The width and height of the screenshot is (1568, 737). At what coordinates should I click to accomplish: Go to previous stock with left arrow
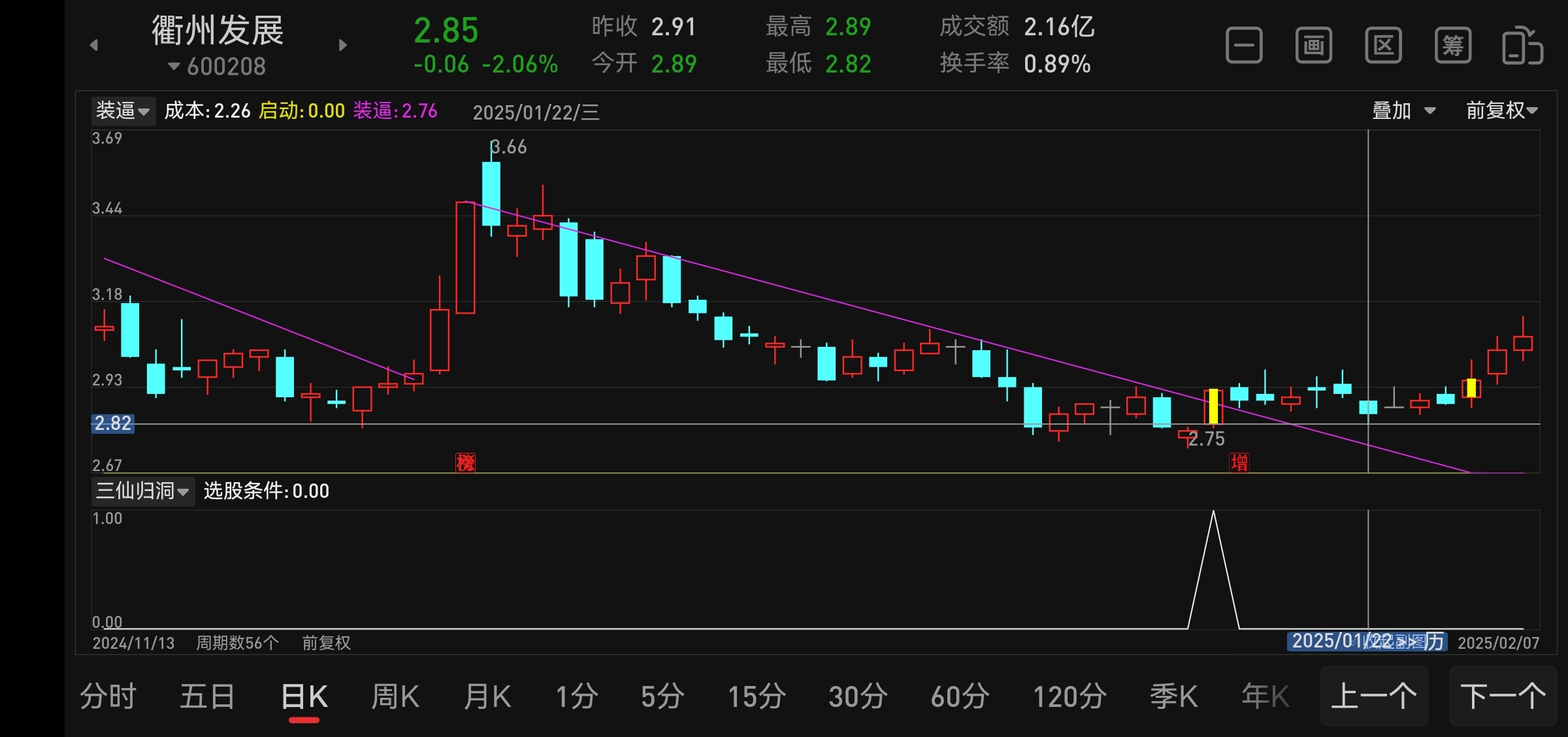[x=94, y=45]
